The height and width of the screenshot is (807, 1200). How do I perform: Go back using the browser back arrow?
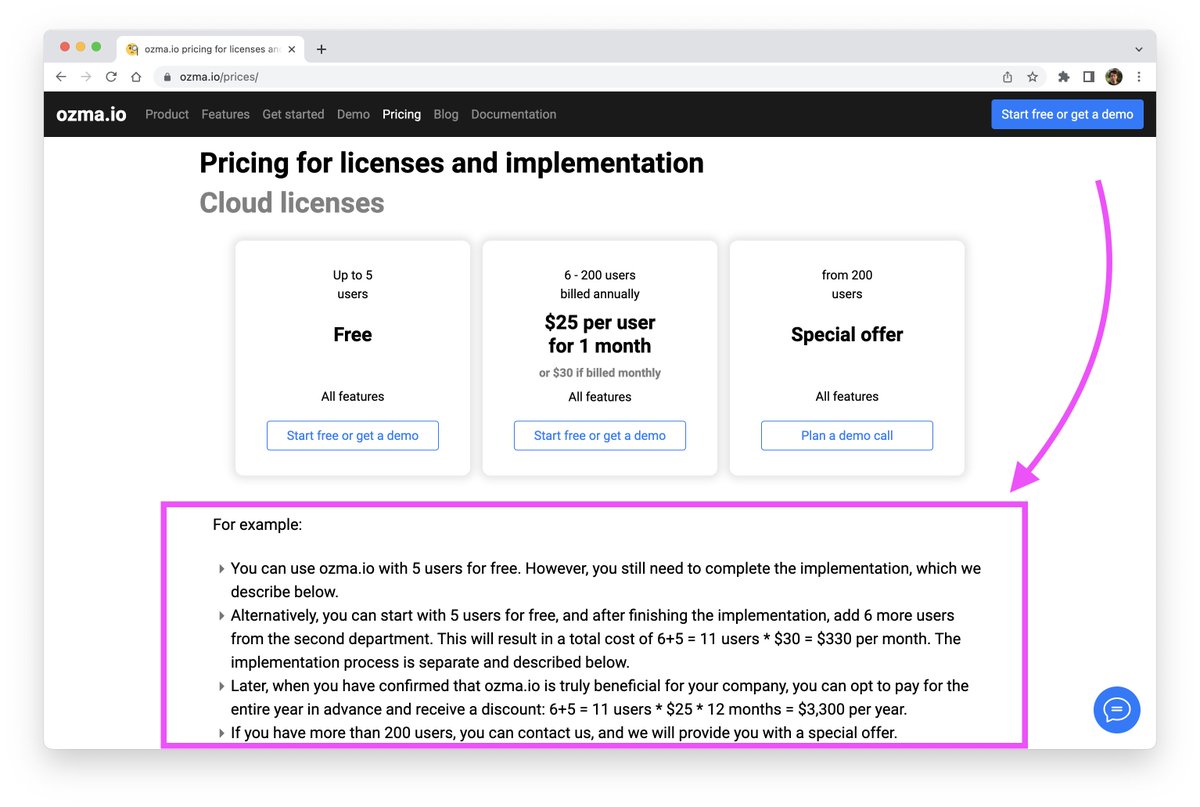[61, 77]
